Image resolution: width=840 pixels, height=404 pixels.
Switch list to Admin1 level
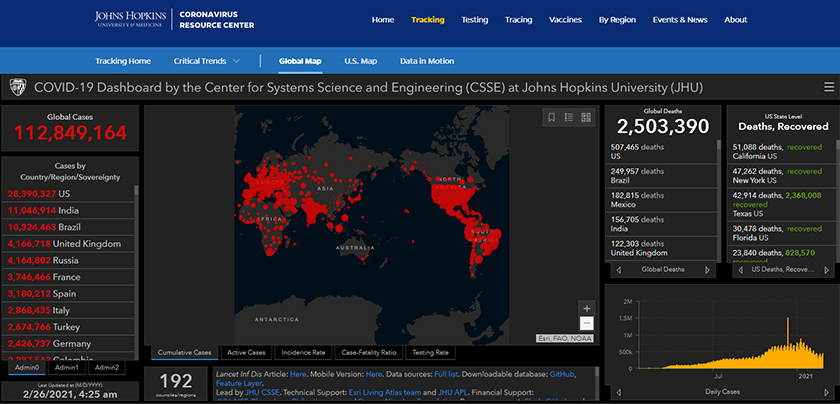pos(68,368)
